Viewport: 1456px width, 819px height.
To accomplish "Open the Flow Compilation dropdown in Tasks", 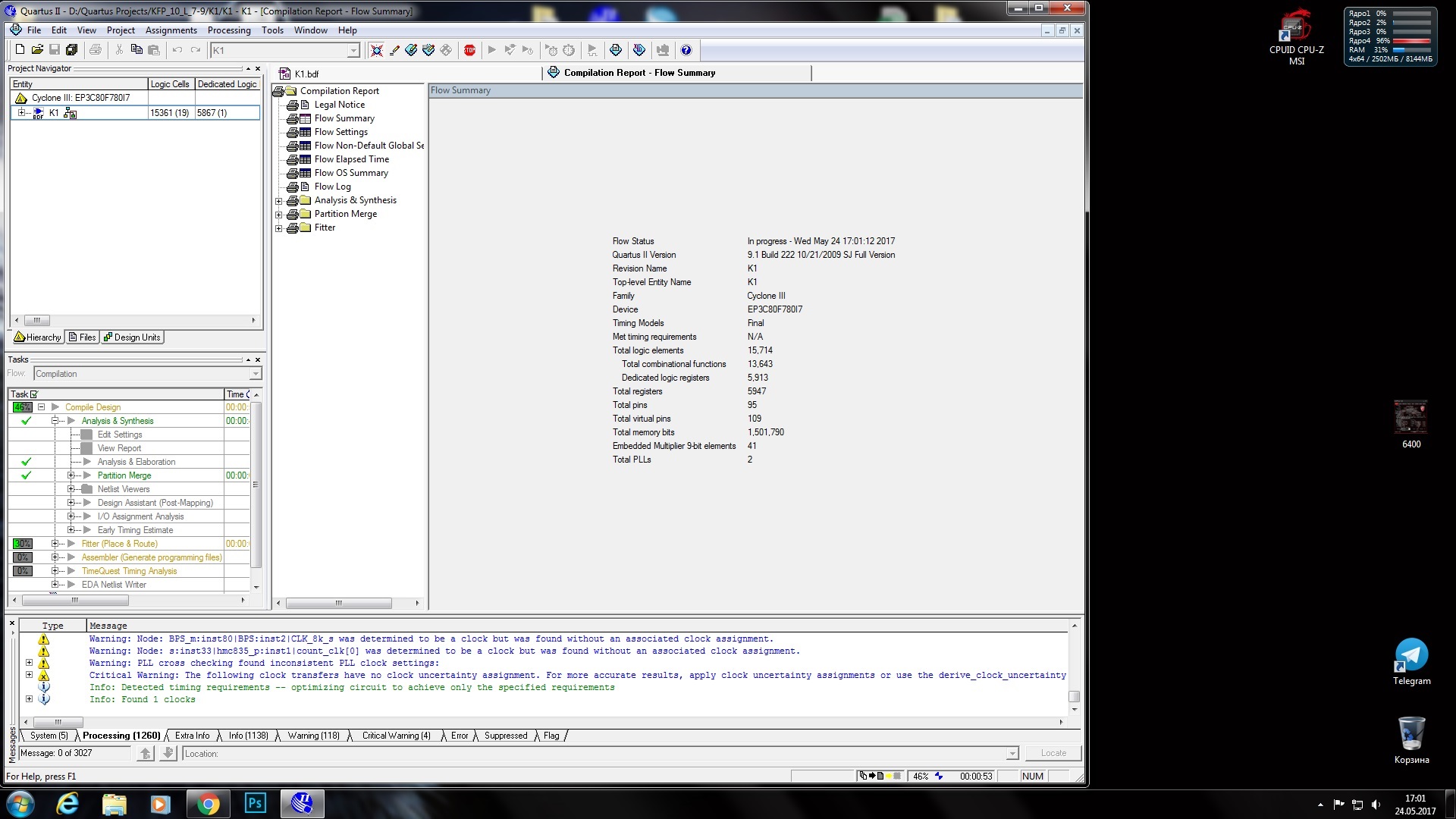I will coord(256,374).
